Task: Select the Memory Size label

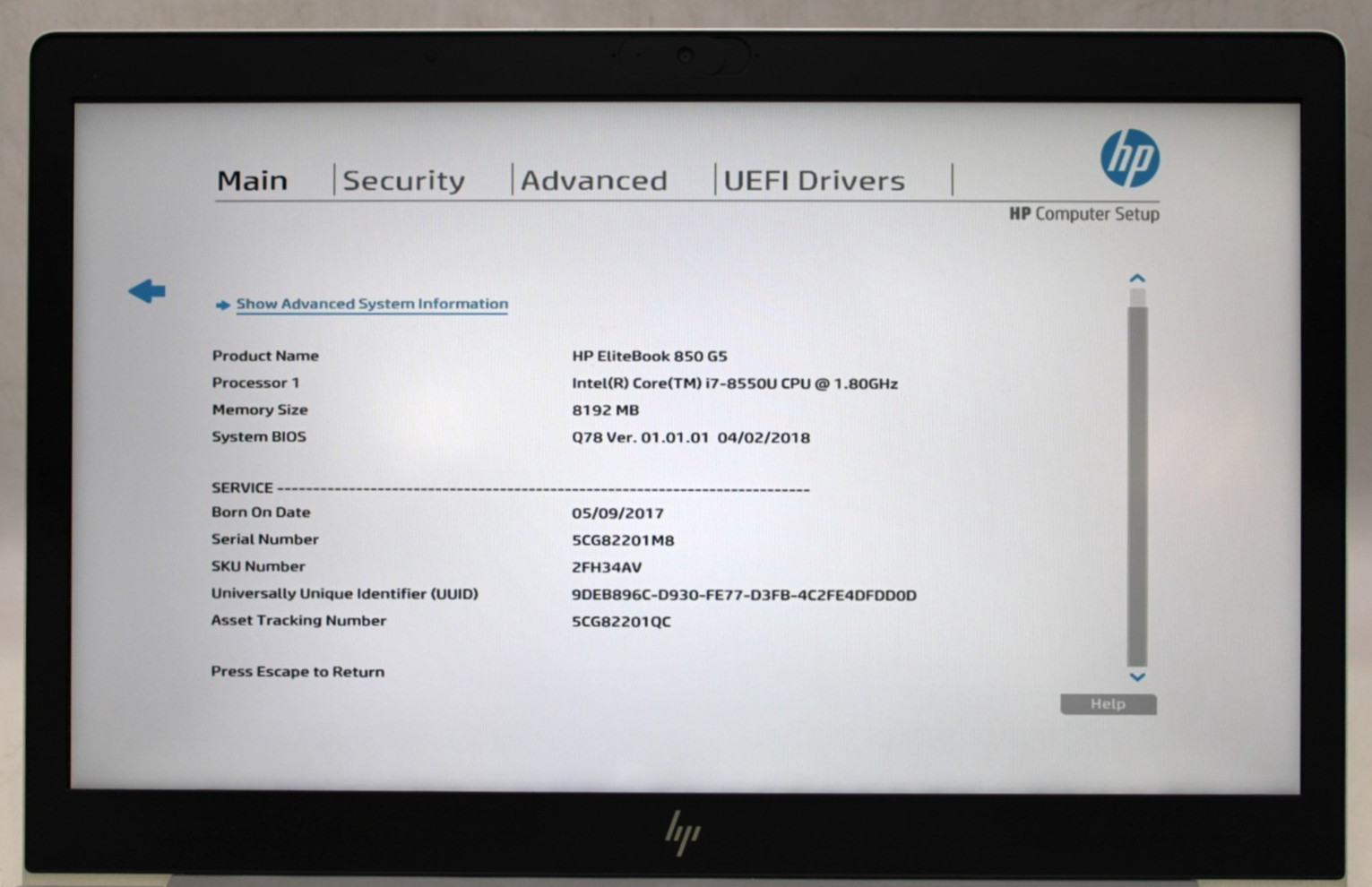Action: [x=260, y=409]
